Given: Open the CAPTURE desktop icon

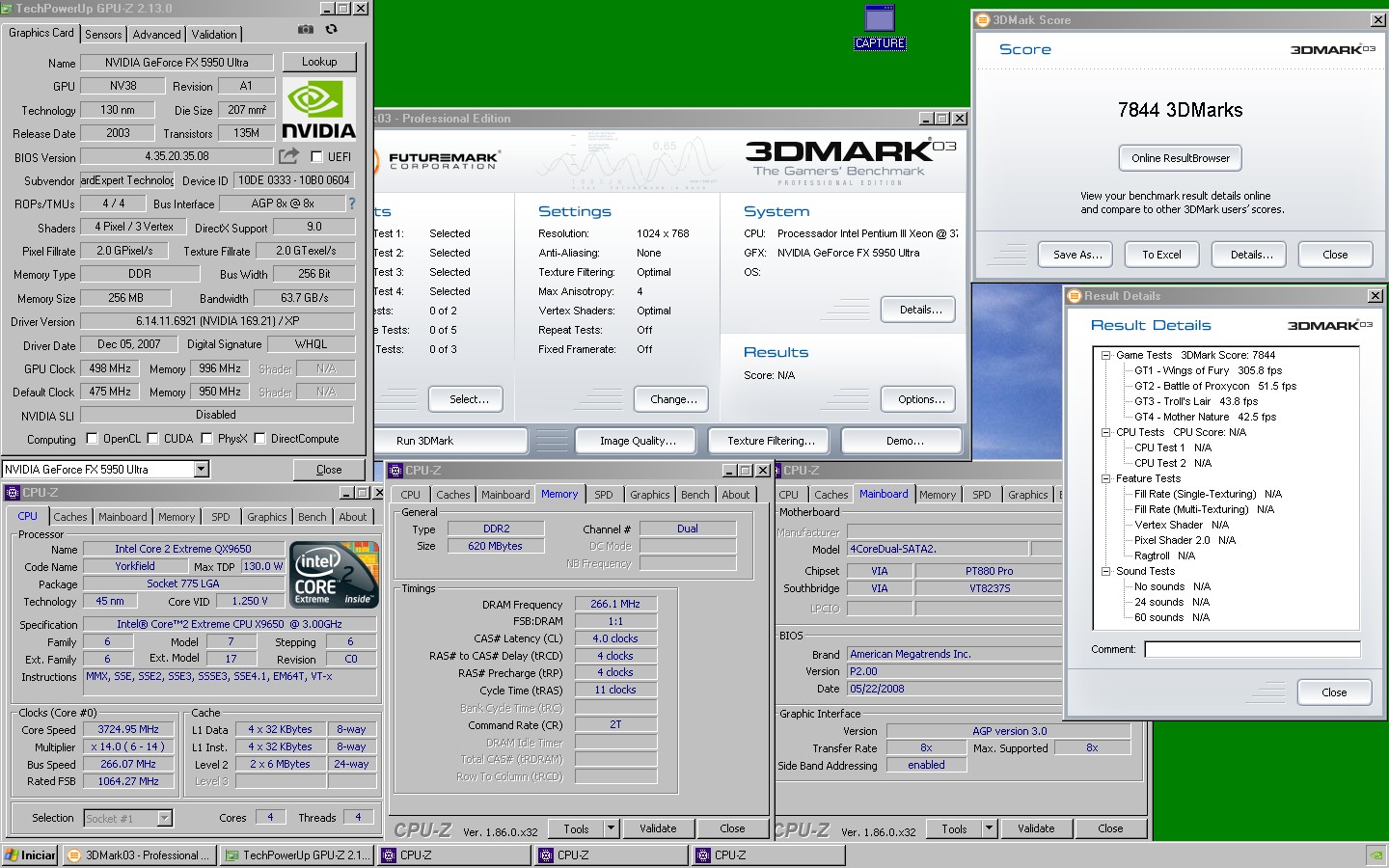Looking at the screenshot, I should coord(880,27).
